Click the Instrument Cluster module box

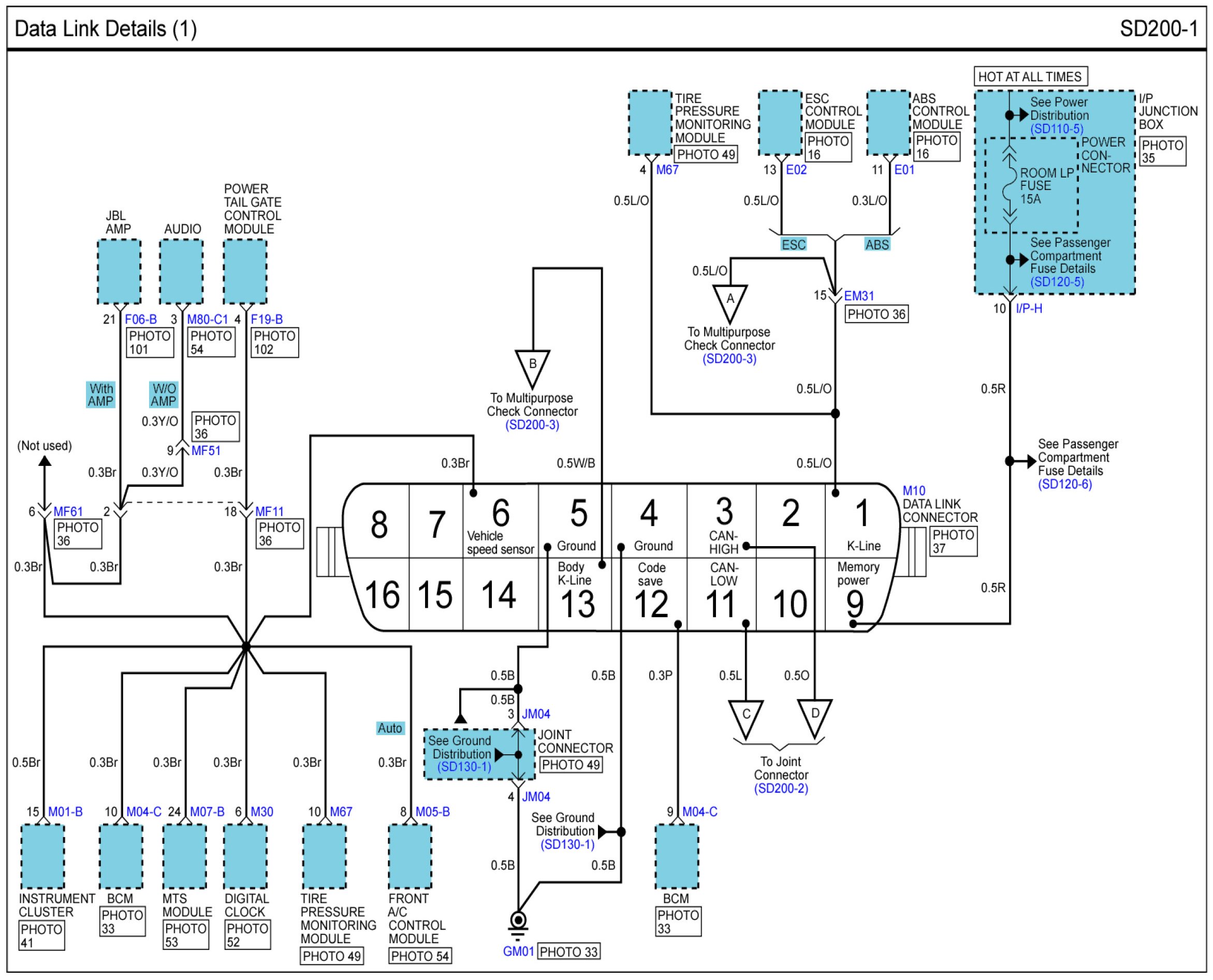click(42, 856)
